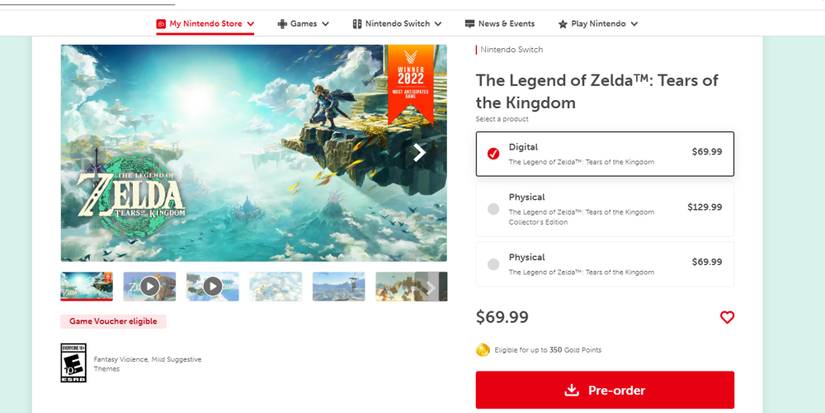Click the Game Voucher eligible badge
The width and height of the screenshot is (825, 413).
113,322
